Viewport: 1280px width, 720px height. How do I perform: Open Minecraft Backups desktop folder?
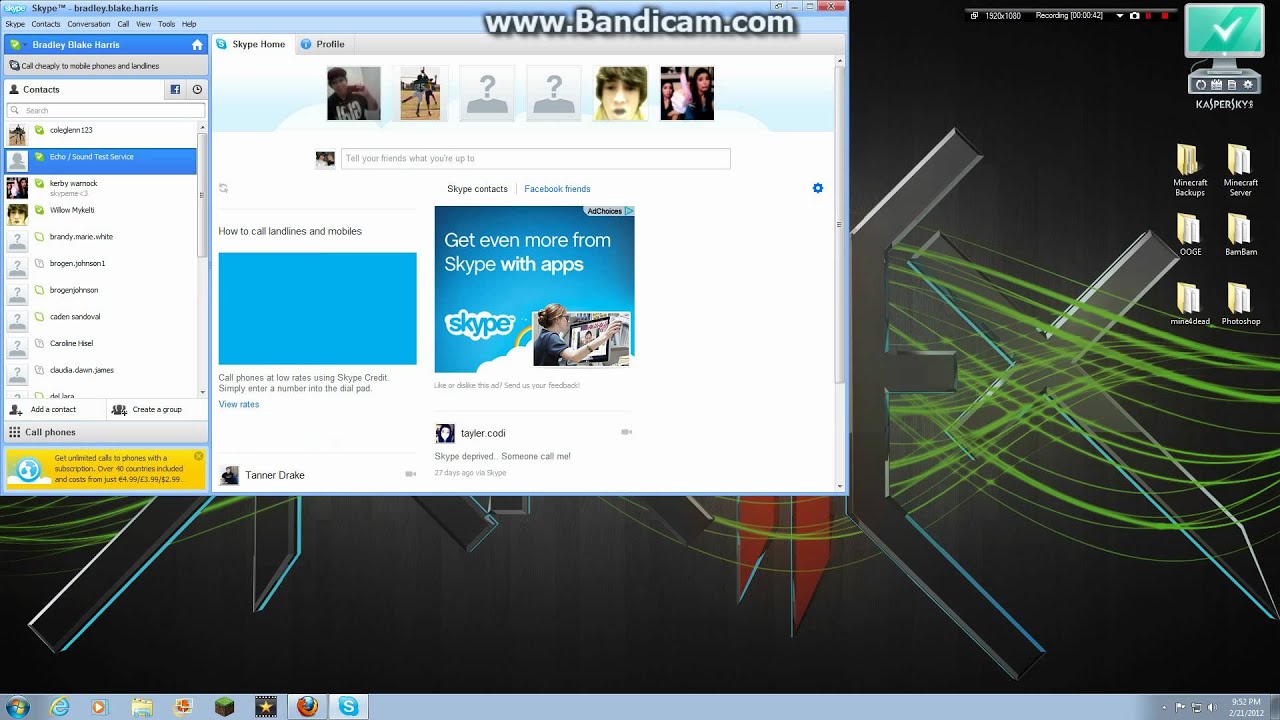(1190, 170)
